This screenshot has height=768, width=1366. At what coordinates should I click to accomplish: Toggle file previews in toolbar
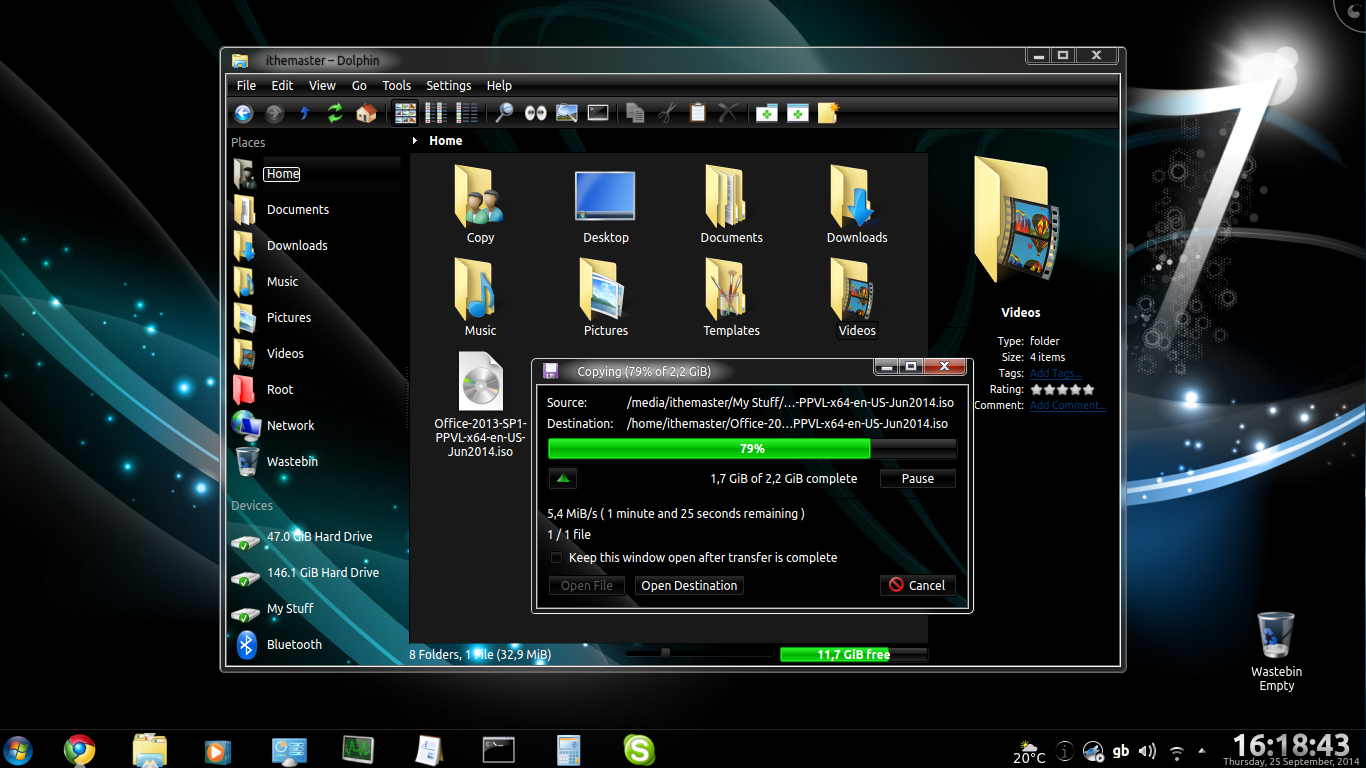click(x=567, y=113)
